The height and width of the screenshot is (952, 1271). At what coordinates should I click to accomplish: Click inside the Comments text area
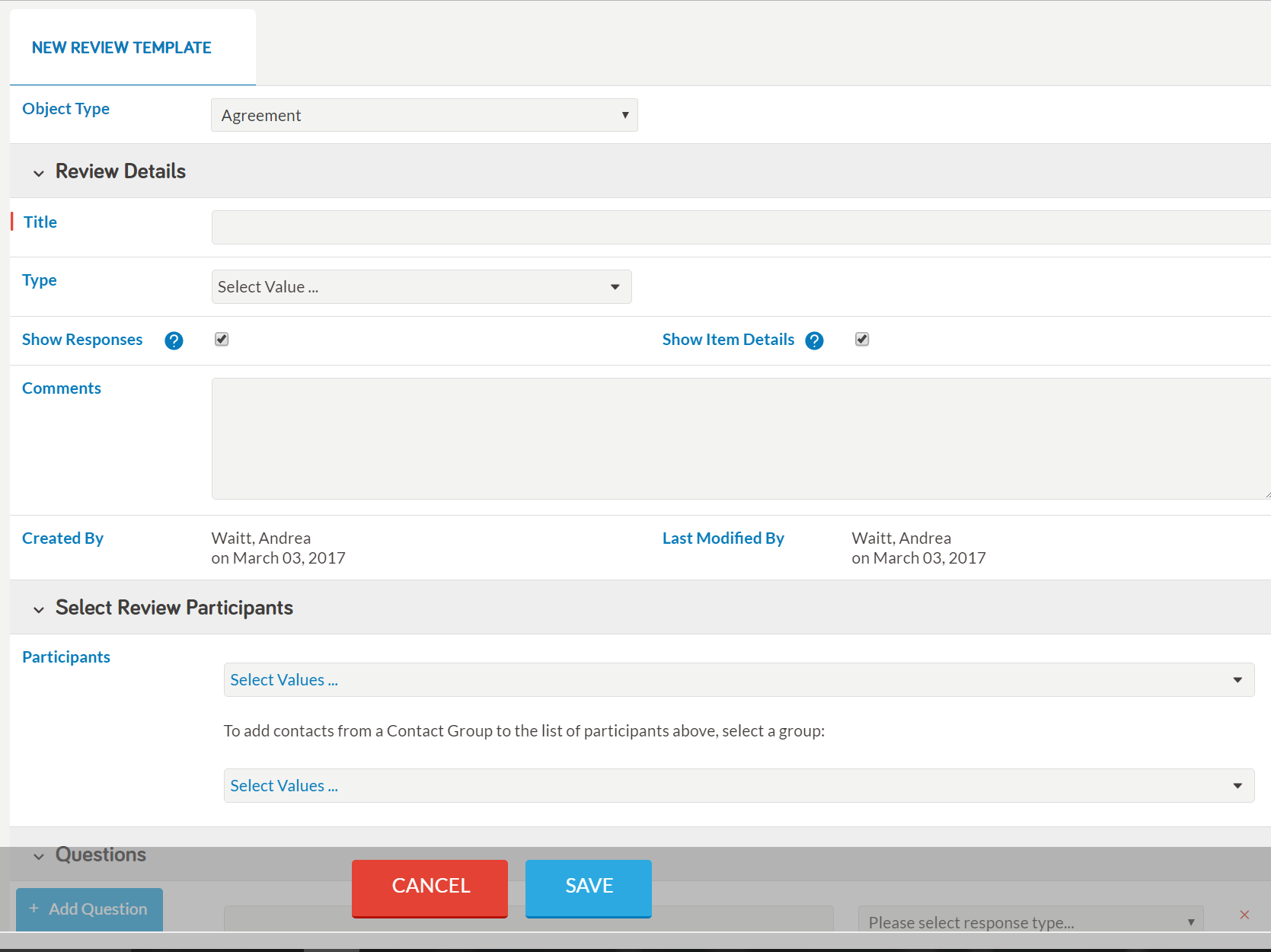741,439
